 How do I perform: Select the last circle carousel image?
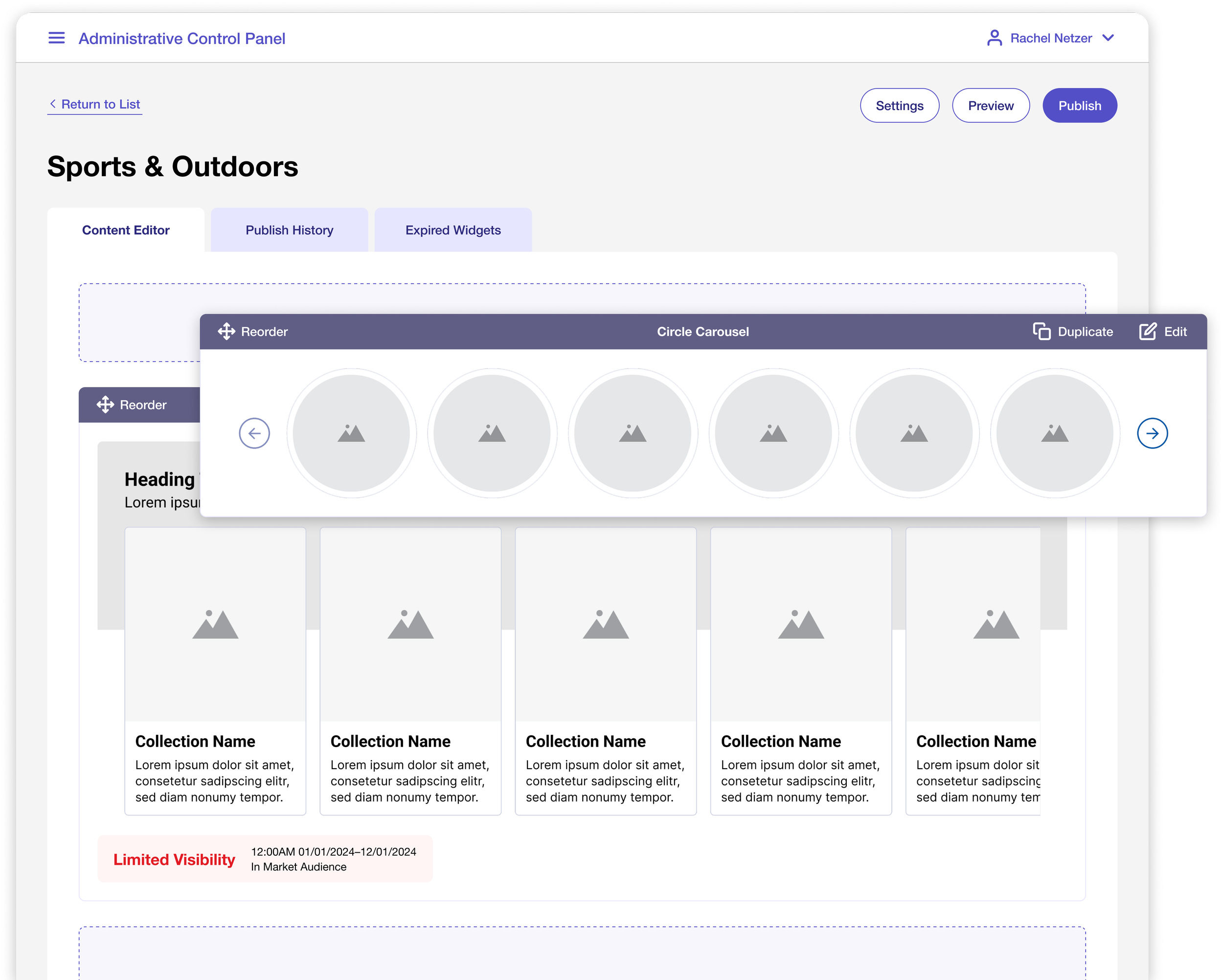click(x=1055, y=433)
